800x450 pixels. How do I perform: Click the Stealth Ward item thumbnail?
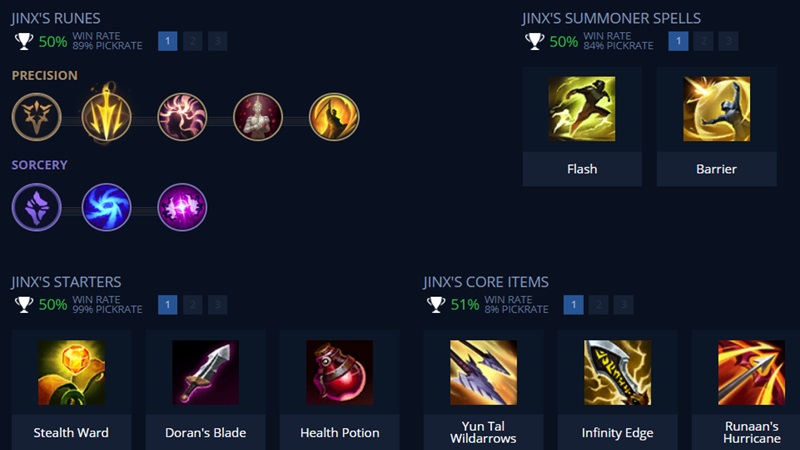tap(71, 372)
